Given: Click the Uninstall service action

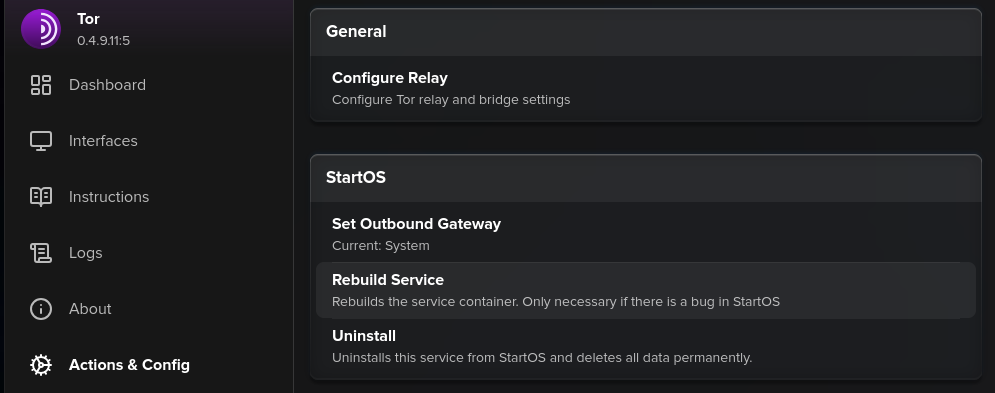Looking at the screenshot, I should point(645,346).
